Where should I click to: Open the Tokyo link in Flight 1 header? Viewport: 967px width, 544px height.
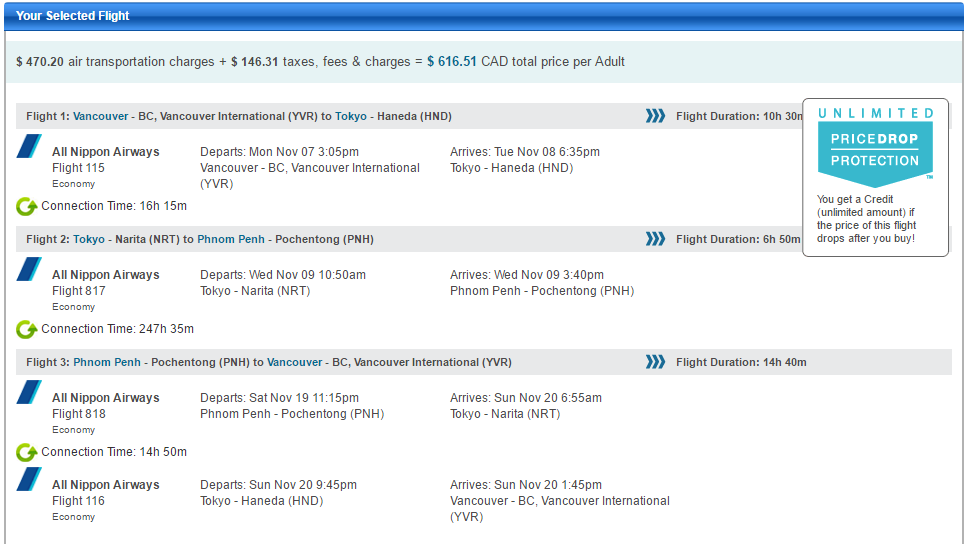(351, 116)
